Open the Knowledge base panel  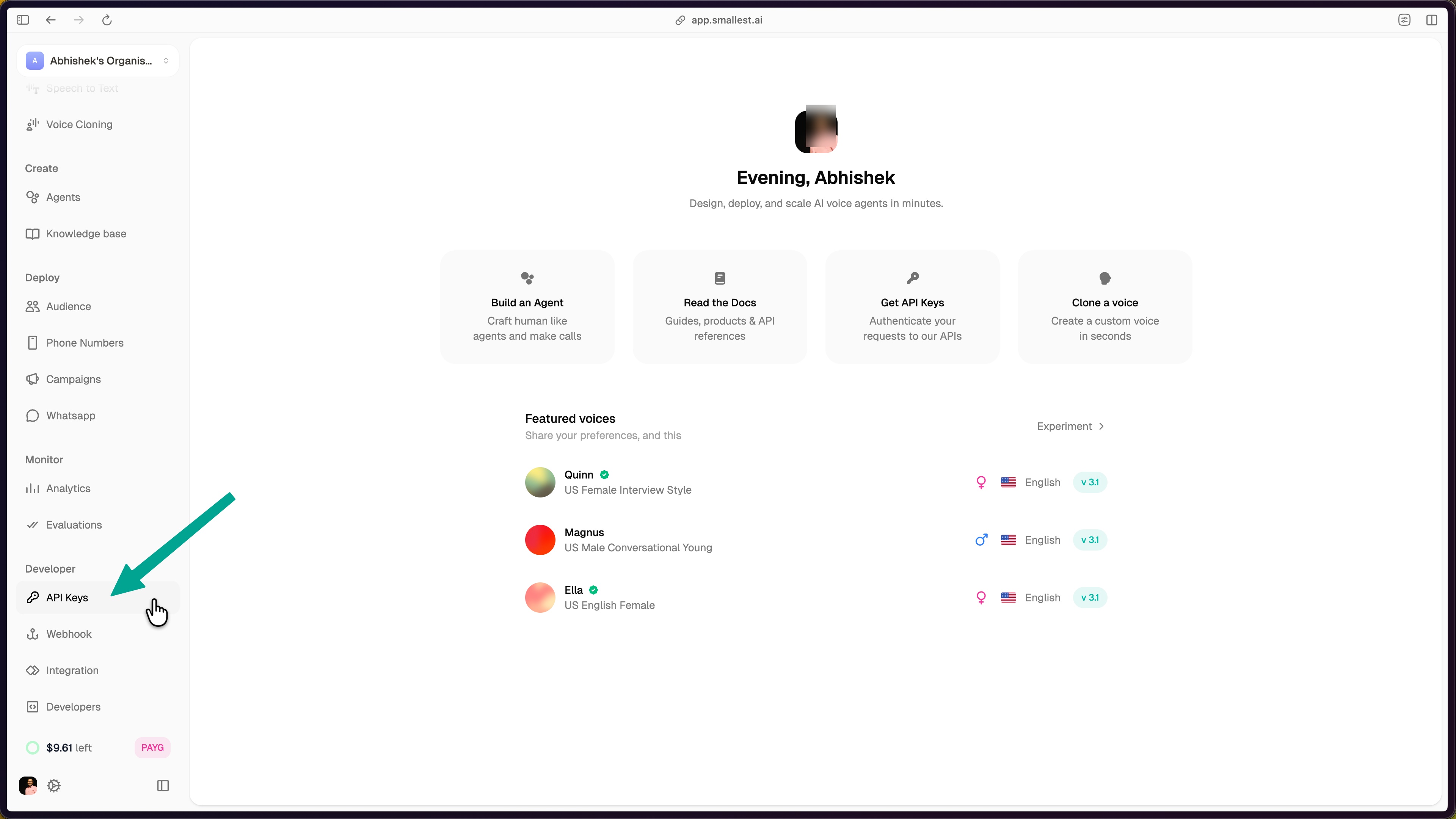click(86, 234)
